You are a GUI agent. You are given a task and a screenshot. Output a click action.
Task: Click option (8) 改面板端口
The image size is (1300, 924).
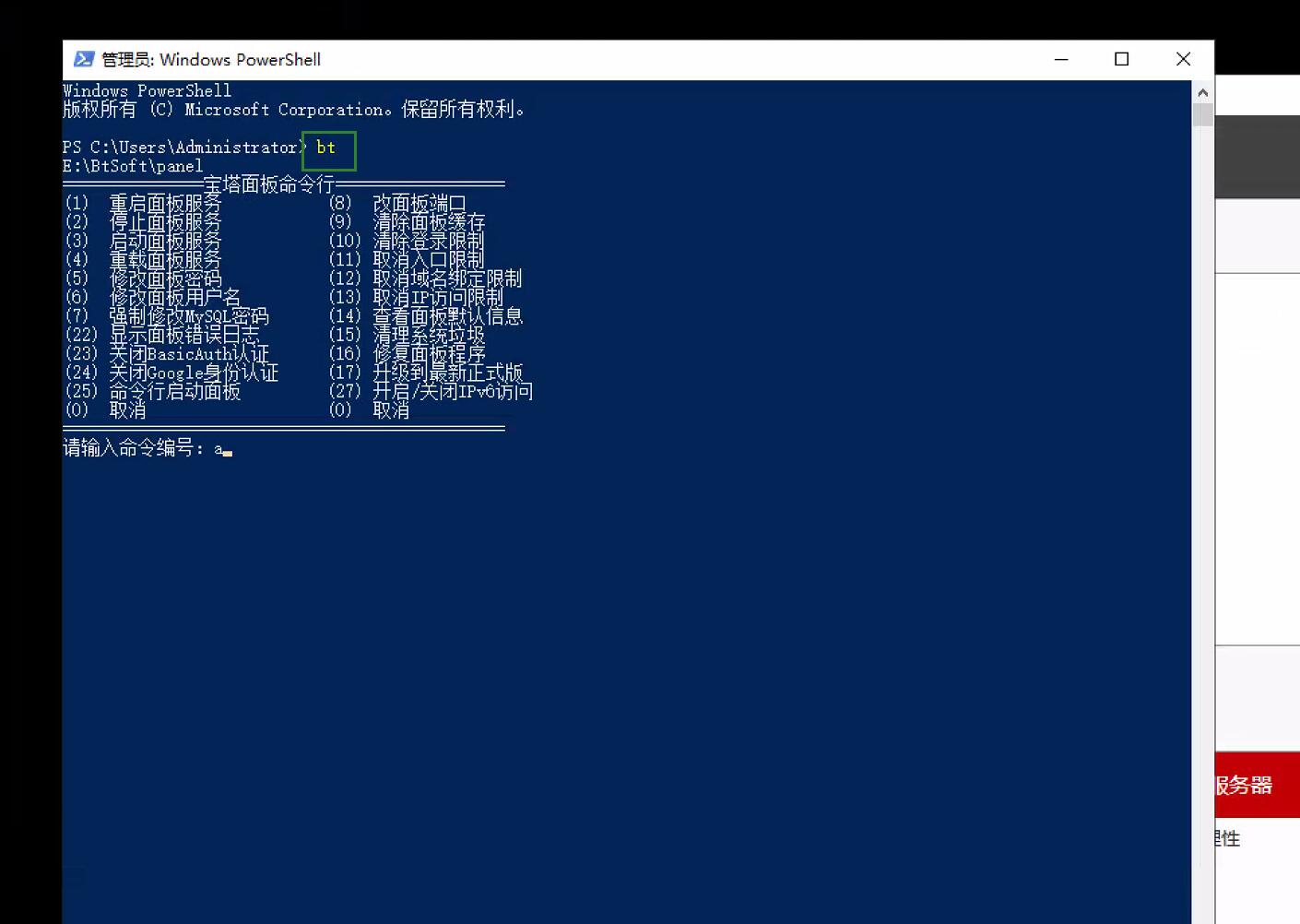pyautogui.click(x=397, y=203)
